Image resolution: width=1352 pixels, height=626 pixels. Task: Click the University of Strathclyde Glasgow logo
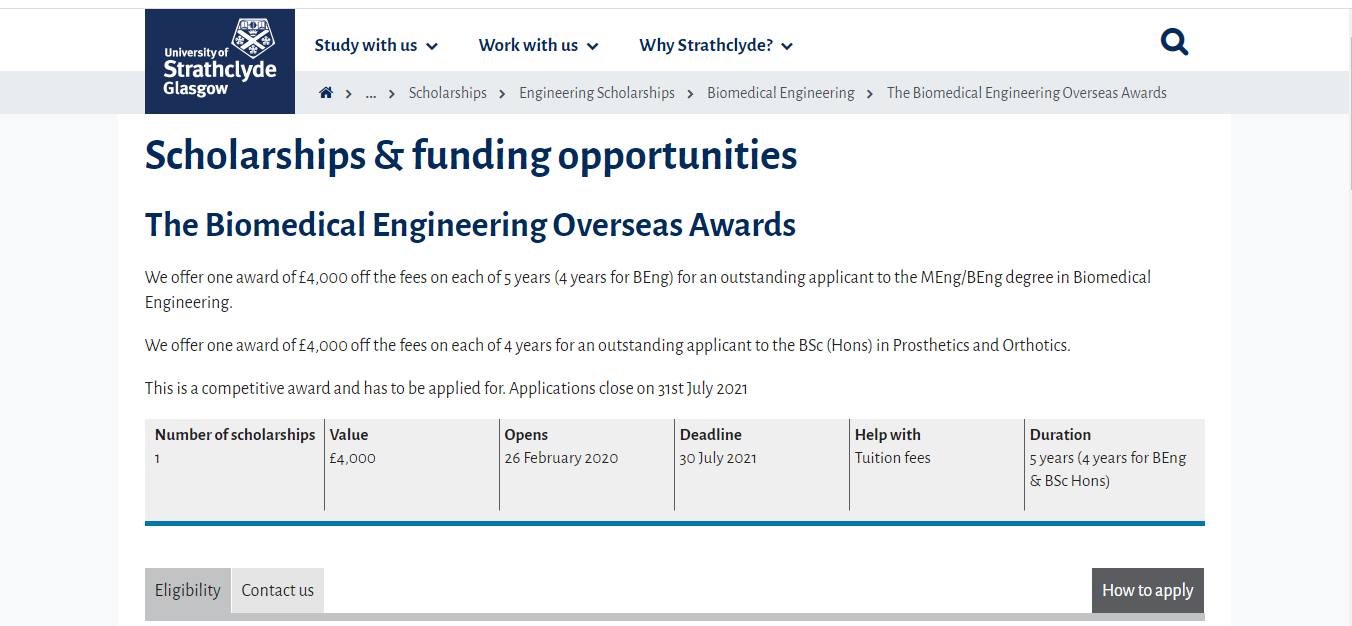coord(220,61)
